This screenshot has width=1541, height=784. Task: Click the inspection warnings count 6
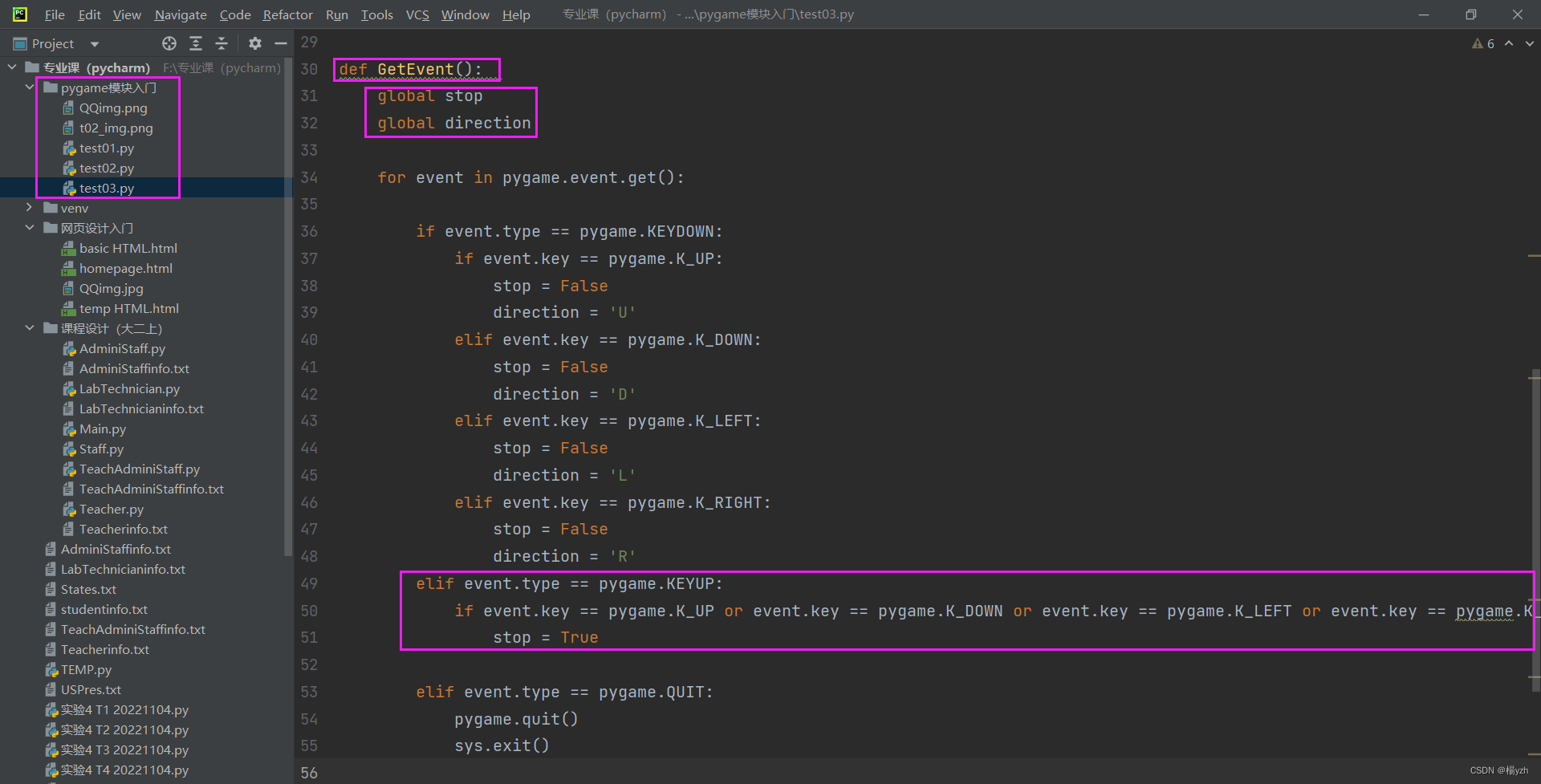[x=1490, y=43]
